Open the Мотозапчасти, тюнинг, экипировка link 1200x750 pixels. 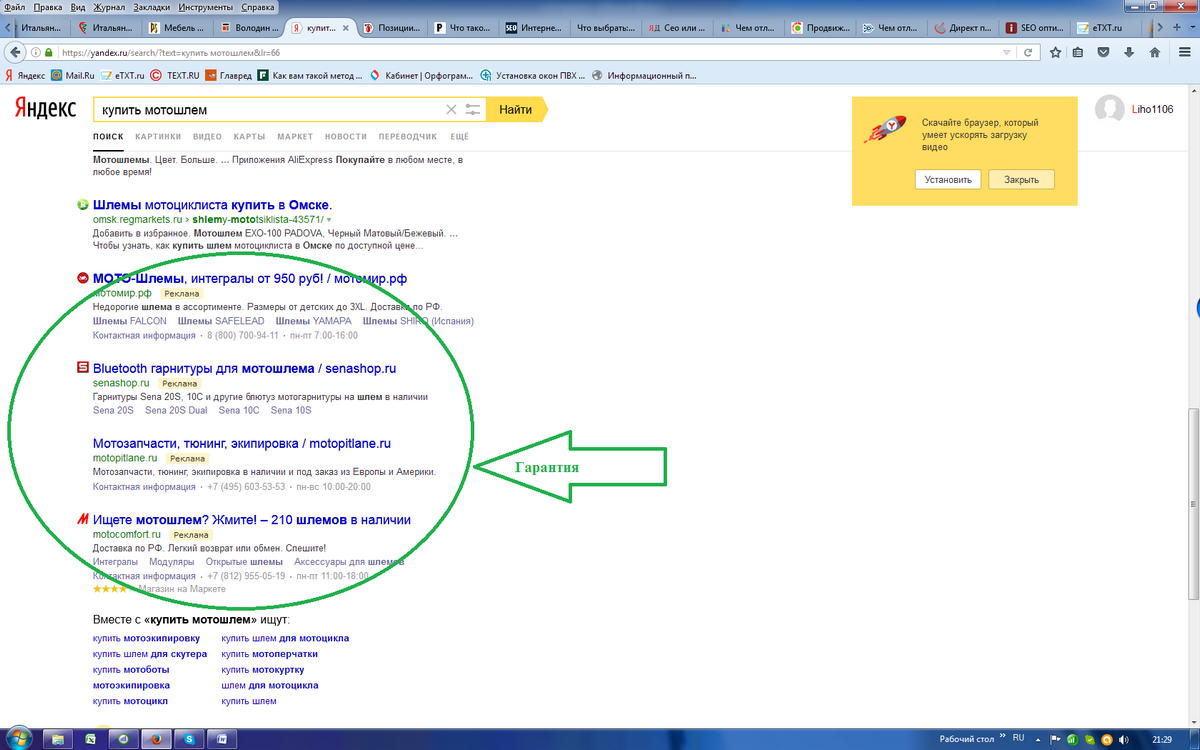(242, 443)
